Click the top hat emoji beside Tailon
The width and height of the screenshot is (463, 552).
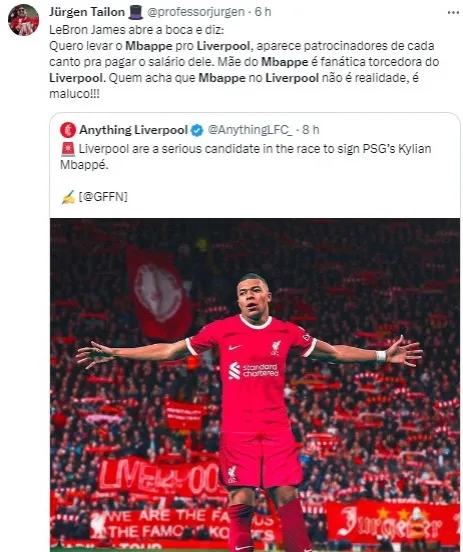136,12
